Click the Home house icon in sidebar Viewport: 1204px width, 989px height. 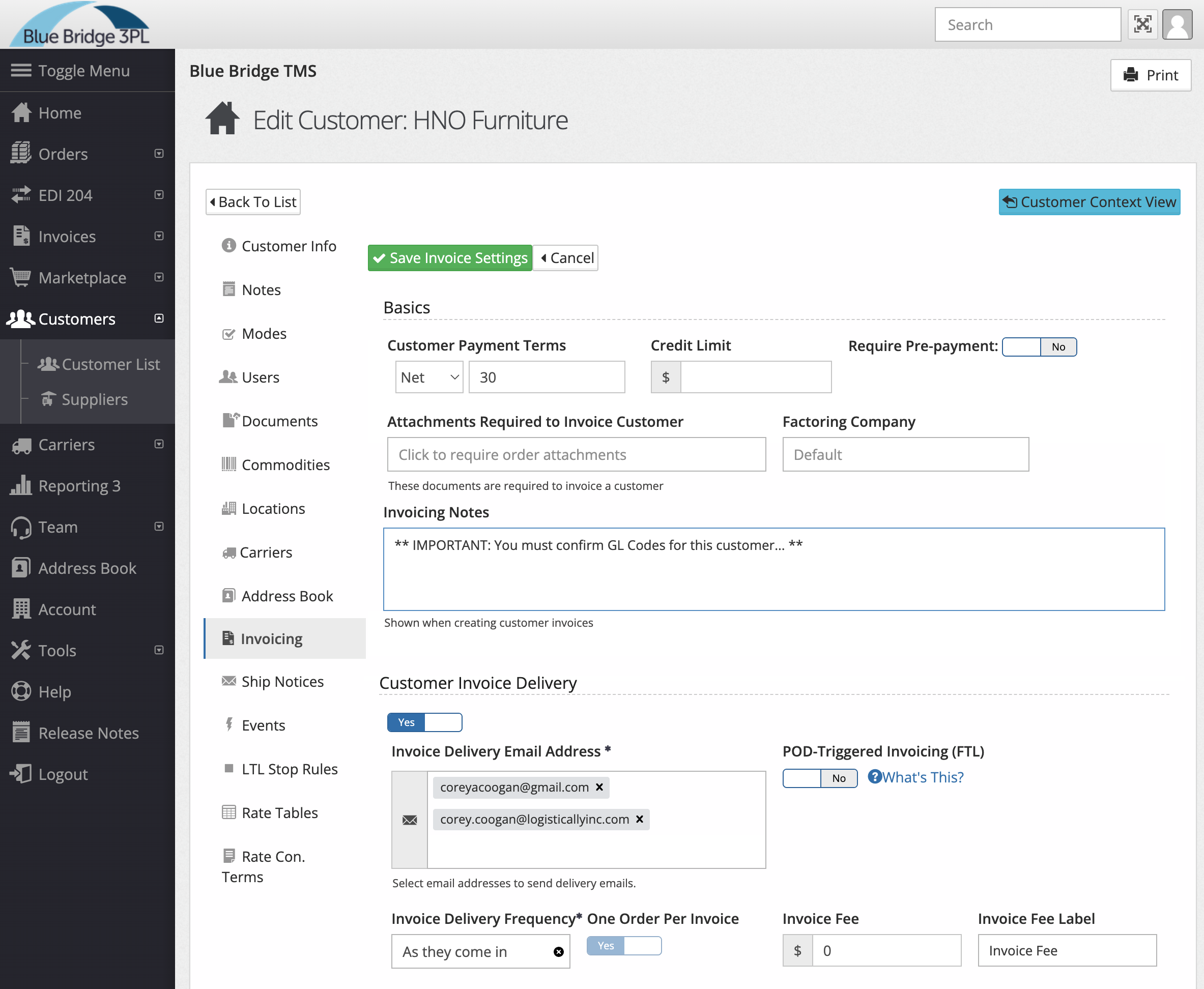click(22, 113)
